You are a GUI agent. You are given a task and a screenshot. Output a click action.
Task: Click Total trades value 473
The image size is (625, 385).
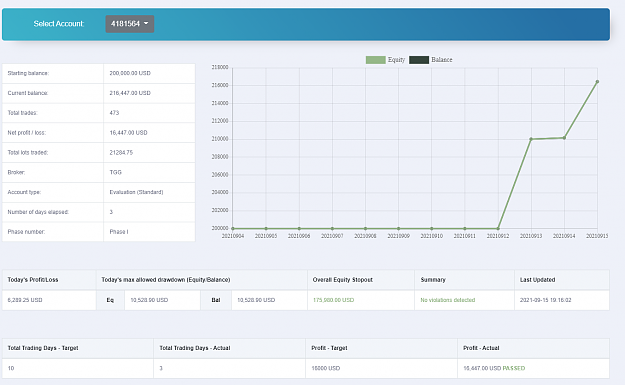pos(114,113)
